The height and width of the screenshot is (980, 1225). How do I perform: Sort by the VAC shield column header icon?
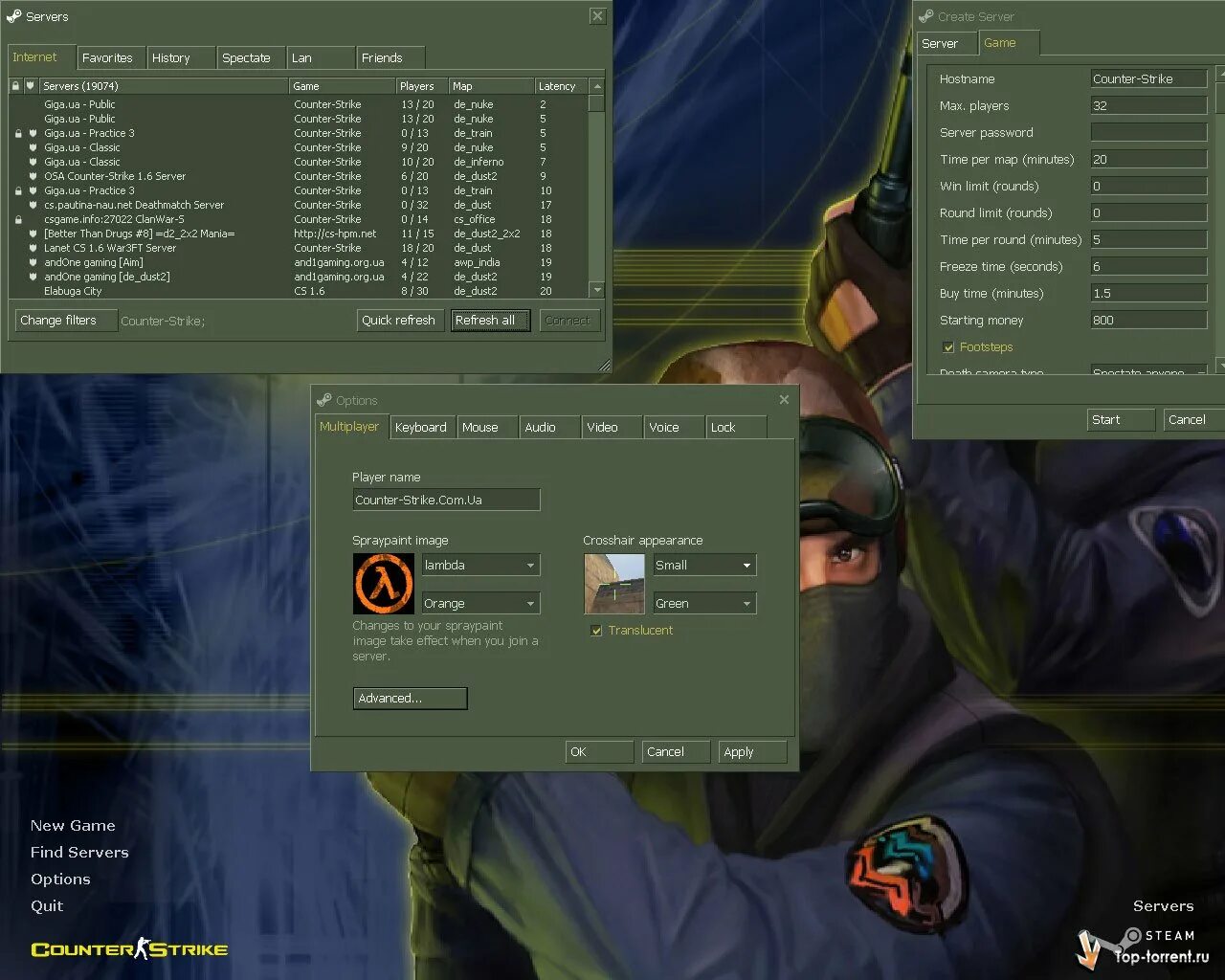(31, 86)
